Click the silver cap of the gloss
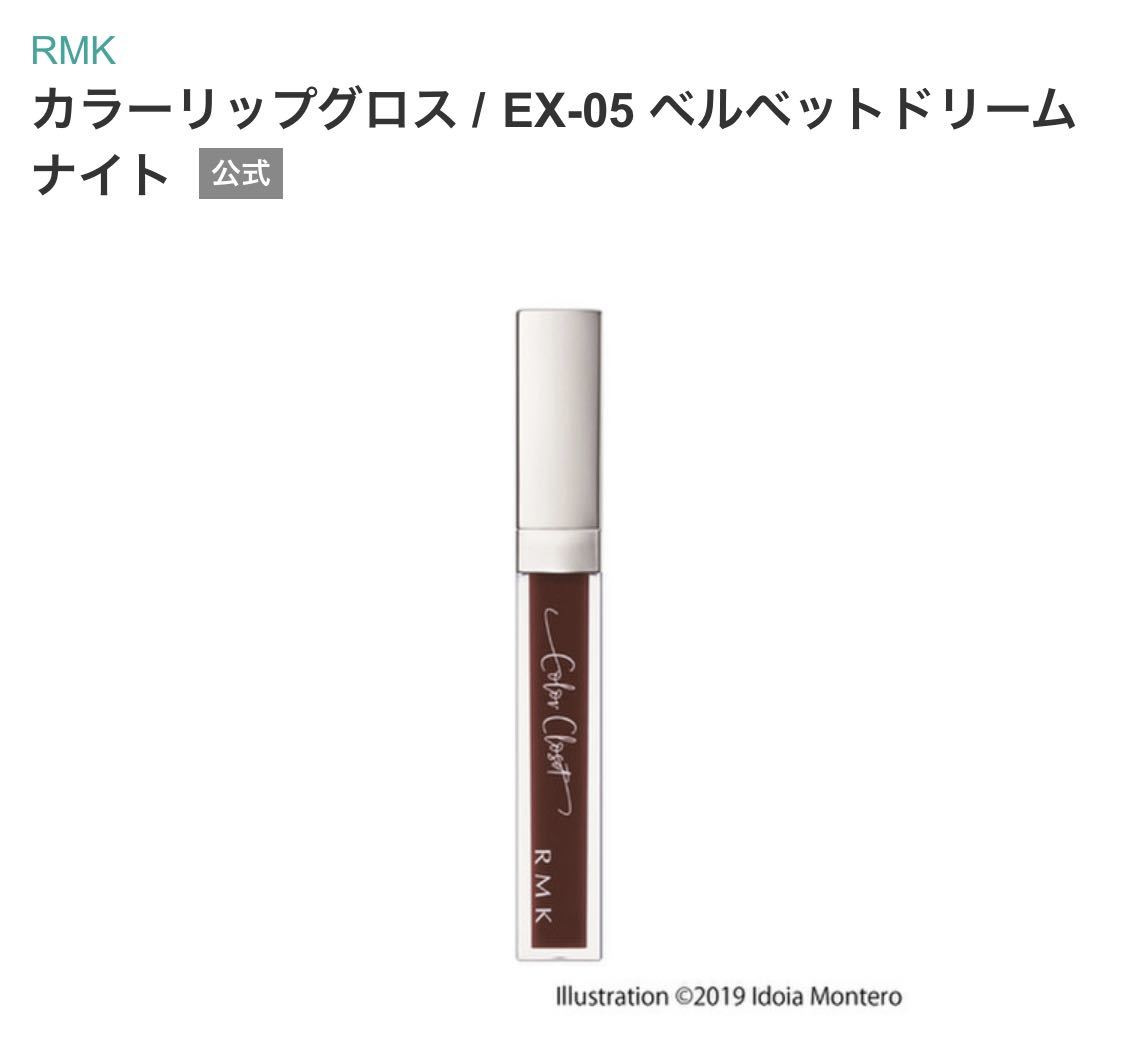The width and height of the screenshot is (1125, 1055). 560,420
